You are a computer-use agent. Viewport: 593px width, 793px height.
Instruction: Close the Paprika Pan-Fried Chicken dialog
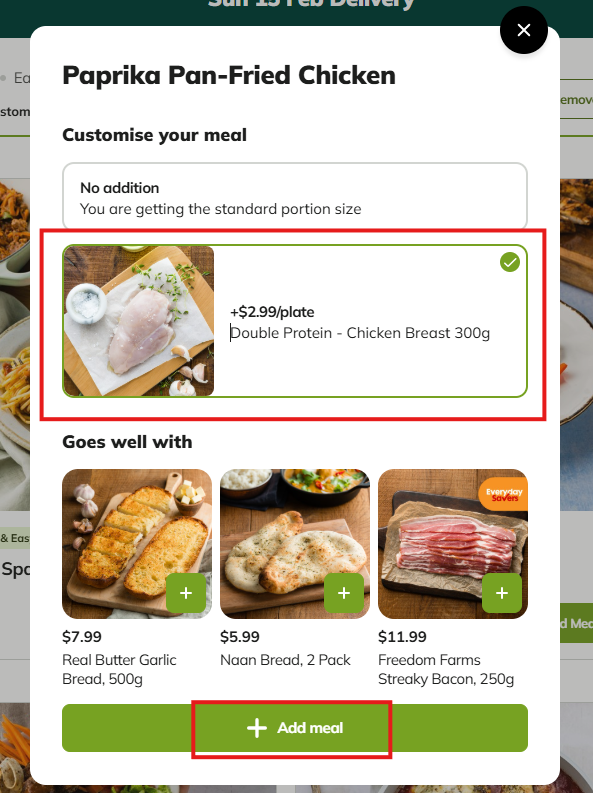pyautogui.click(x=524, y=30)
